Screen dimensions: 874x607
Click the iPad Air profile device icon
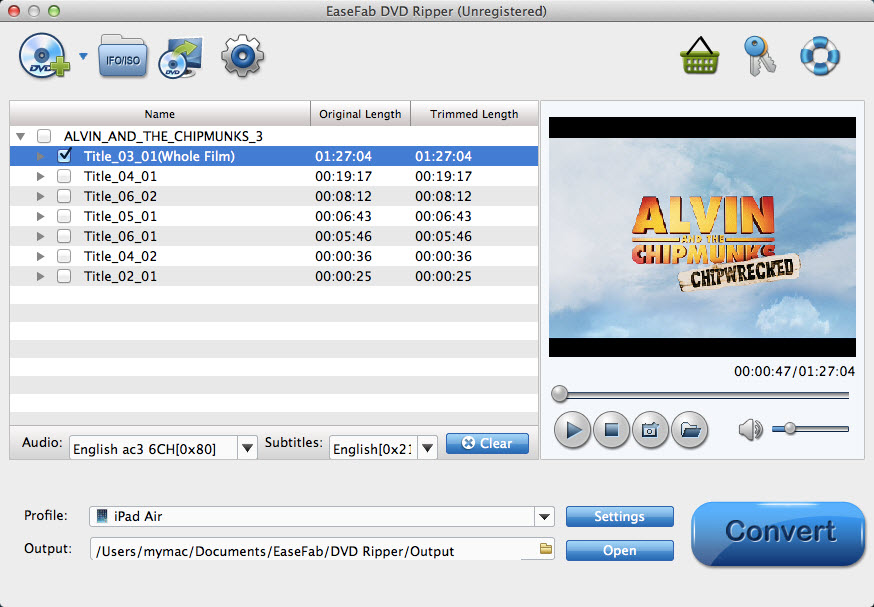pyautogui.click(x=102, y=516)
